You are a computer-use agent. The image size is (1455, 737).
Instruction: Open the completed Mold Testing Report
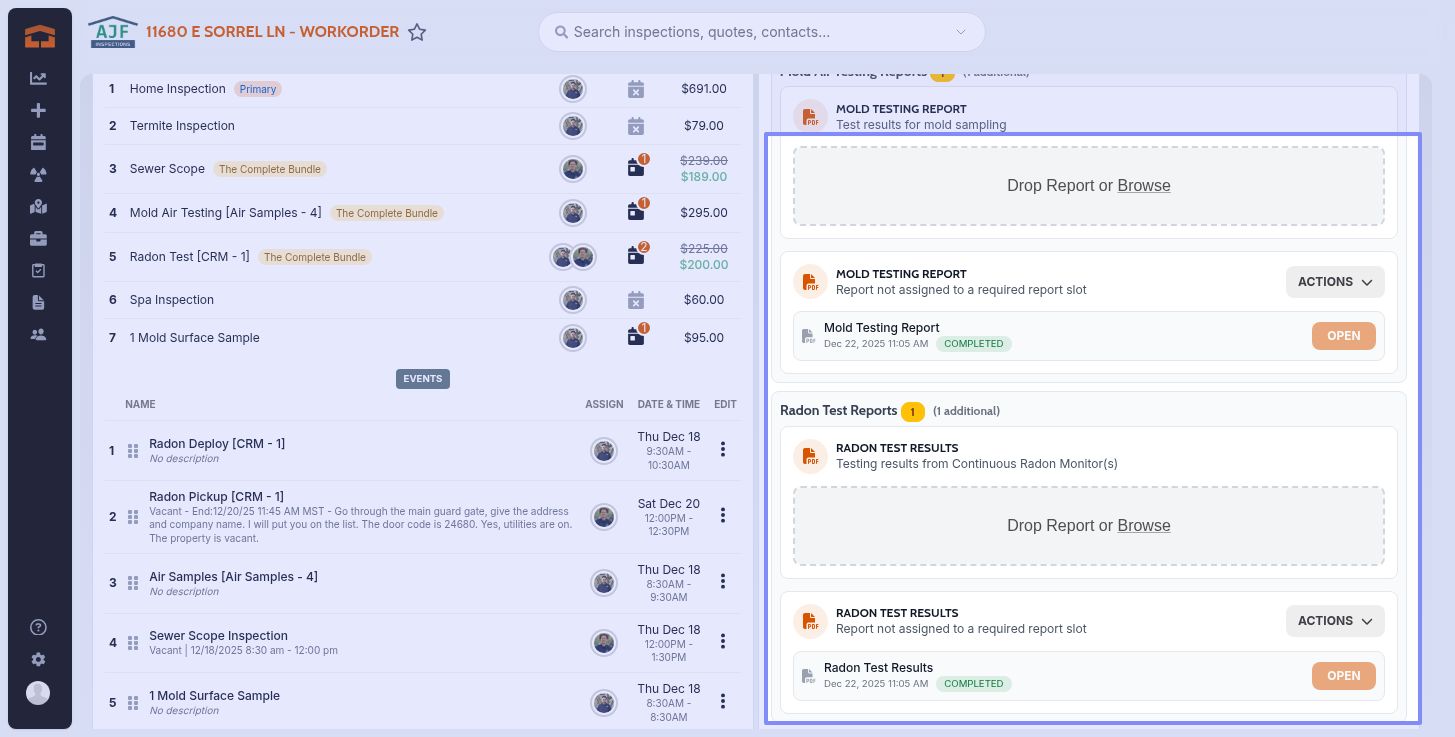tap(1343, 336)
